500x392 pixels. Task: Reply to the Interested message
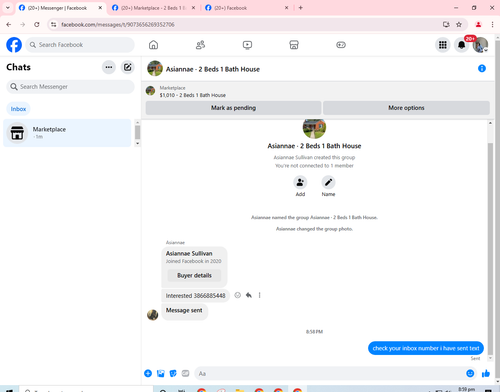pos(249,295)
